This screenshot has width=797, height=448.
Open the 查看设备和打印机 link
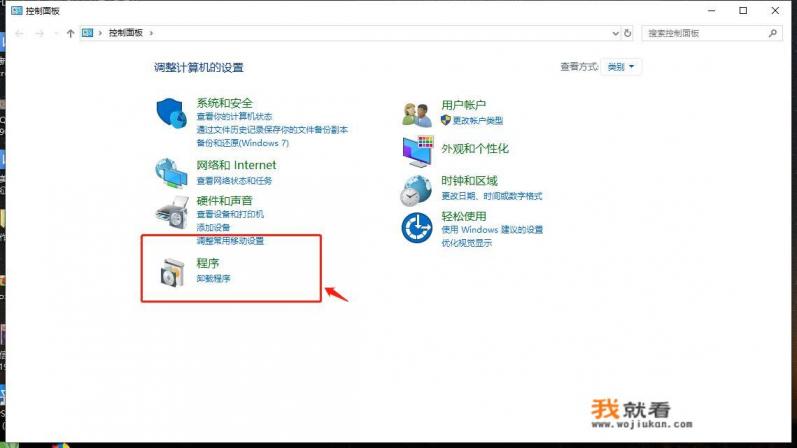(x=230, y=214)
